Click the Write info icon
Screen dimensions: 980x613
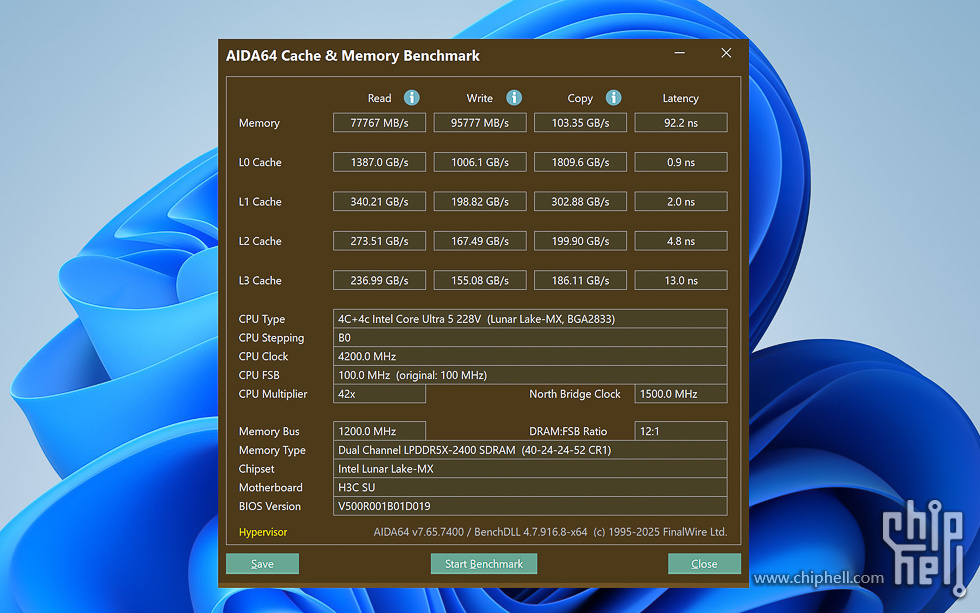pyautogui.click(x=514, y=97)
